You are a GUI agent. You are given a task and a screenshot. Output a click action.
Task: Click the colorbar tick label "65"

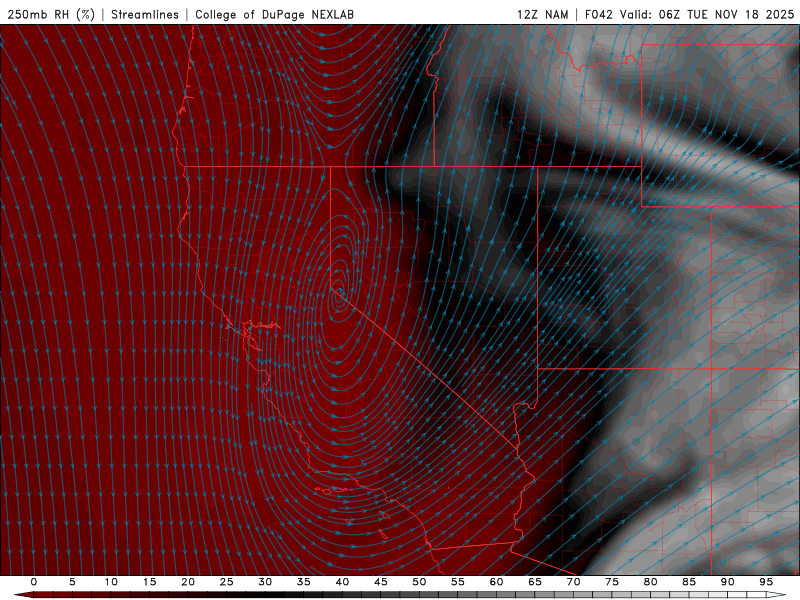pyautogui.click(x=535, y=582)
